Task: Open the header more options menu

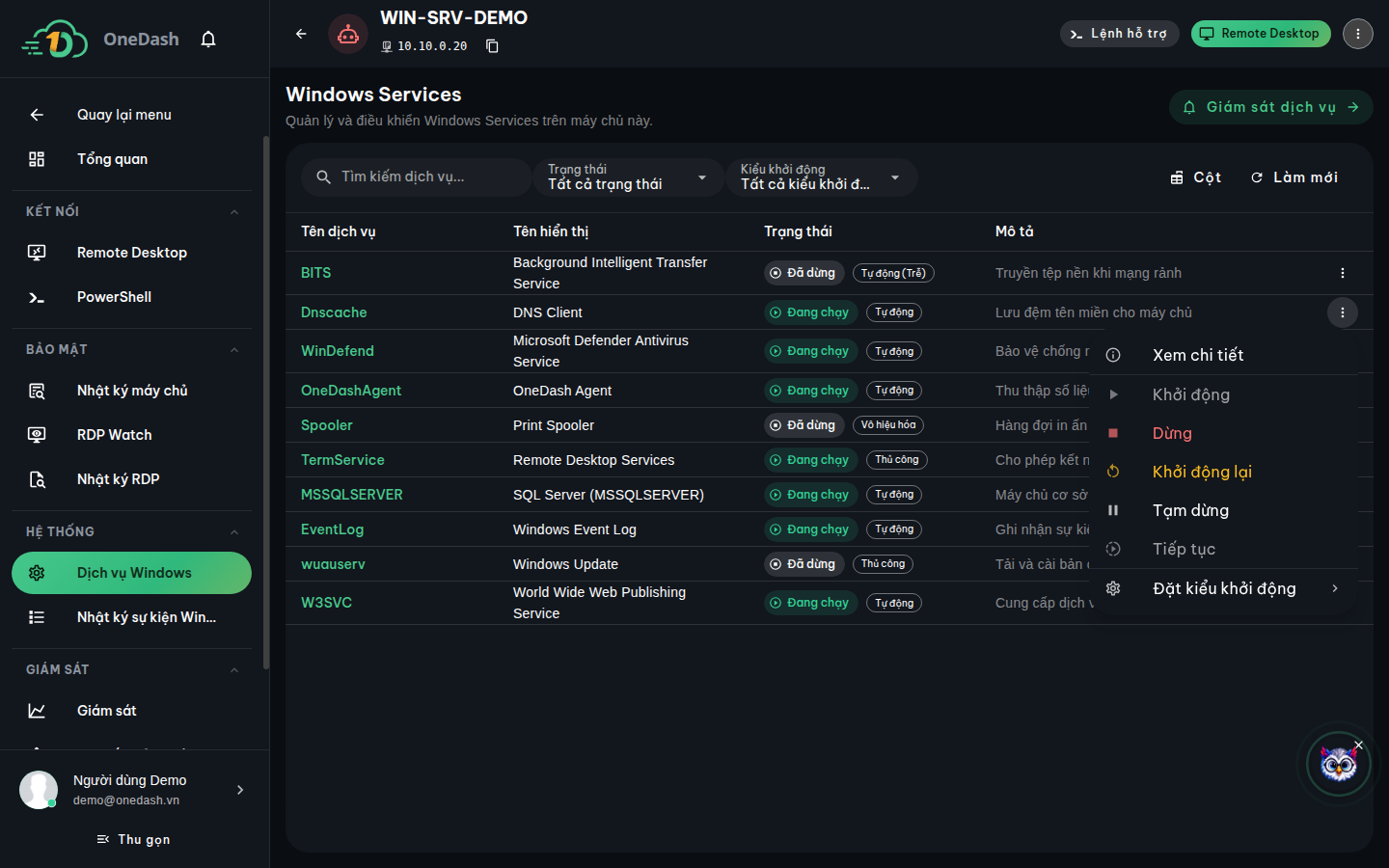Action: (x=1358, y=34)
